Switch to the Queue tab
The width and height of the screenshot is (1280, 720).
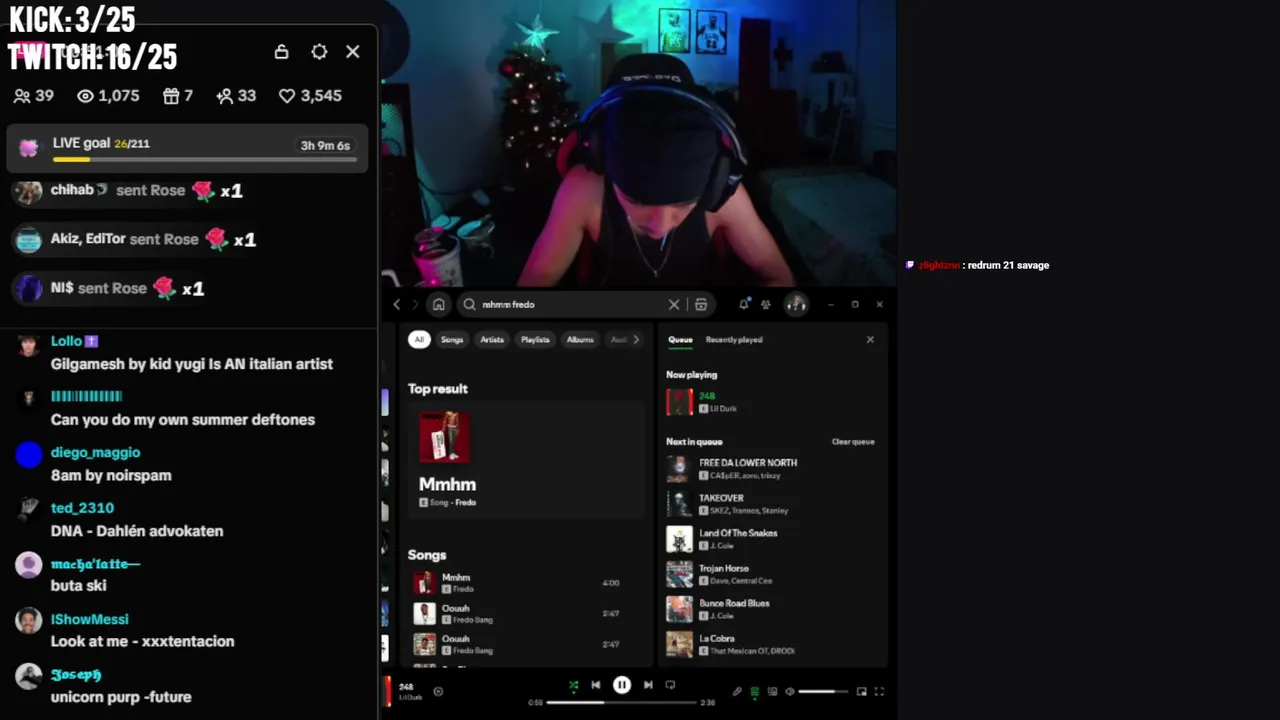tap(680, 339)
